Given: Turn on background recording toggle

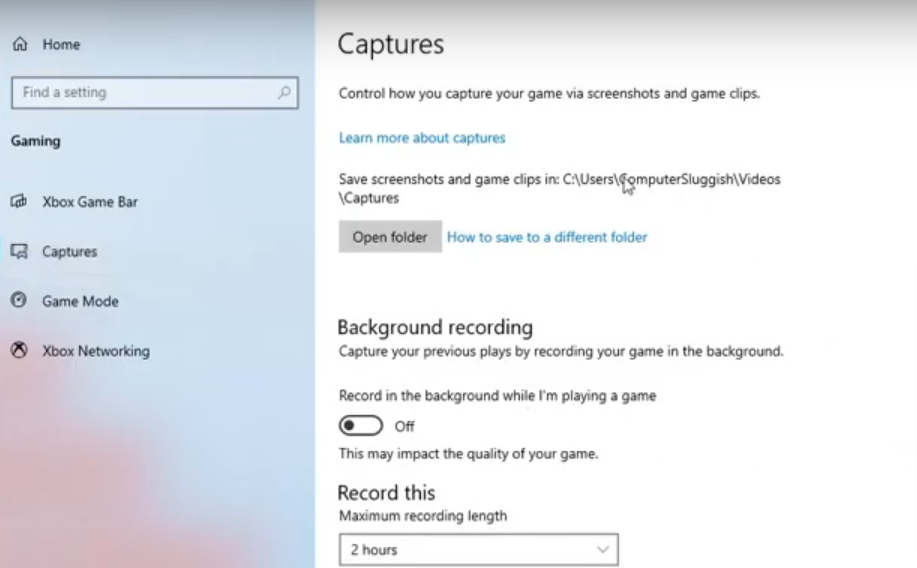Looking at the screenshot, I should click(x=361, y=425).
